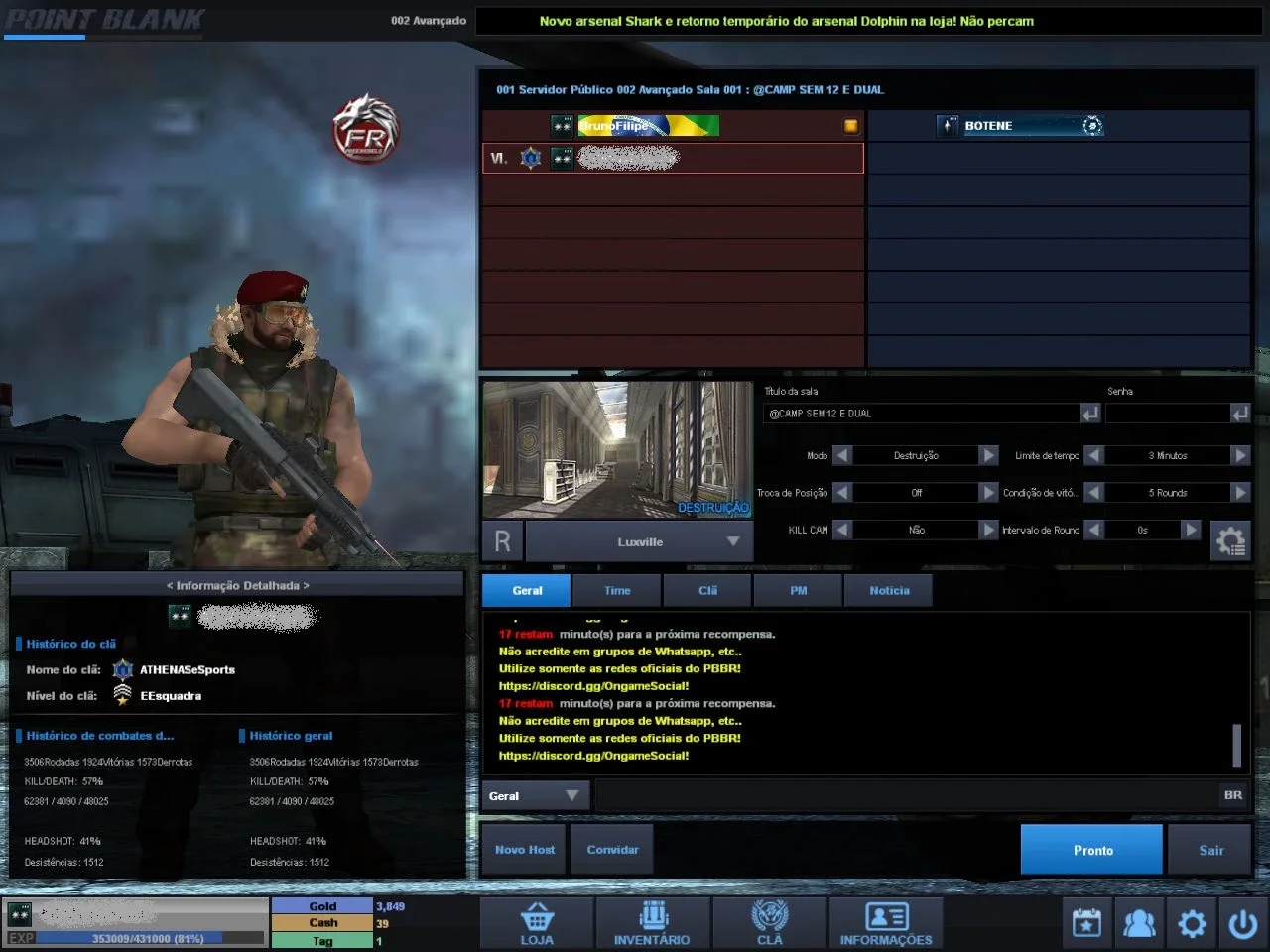This screenshot has height=952, width=1270.
Task: Click the Pronto ready button
Action: [x=1092, y=850]
